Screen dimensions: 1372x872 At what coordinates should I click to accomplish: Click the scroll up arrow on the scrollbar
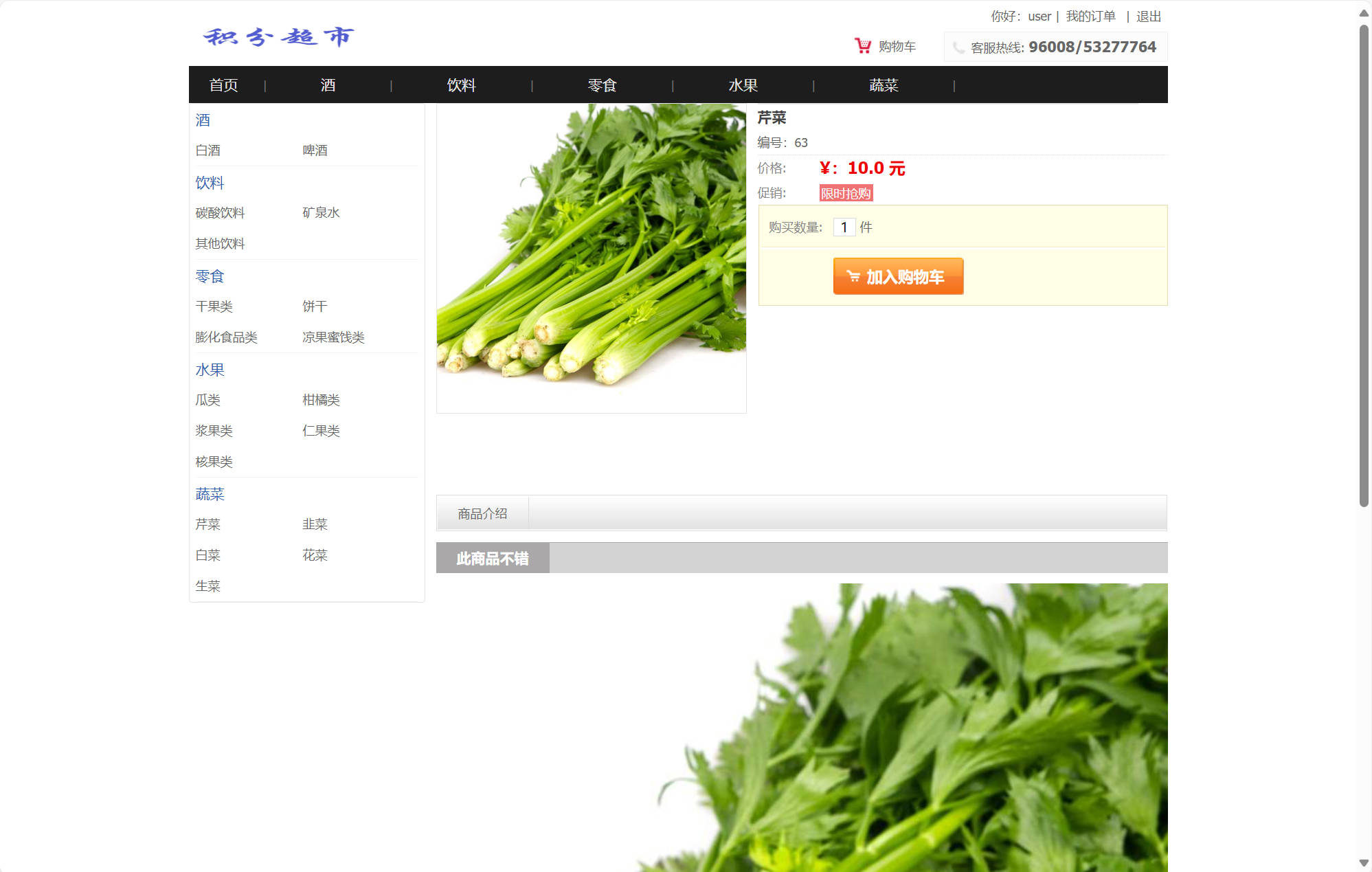(x=1363, y=13)
